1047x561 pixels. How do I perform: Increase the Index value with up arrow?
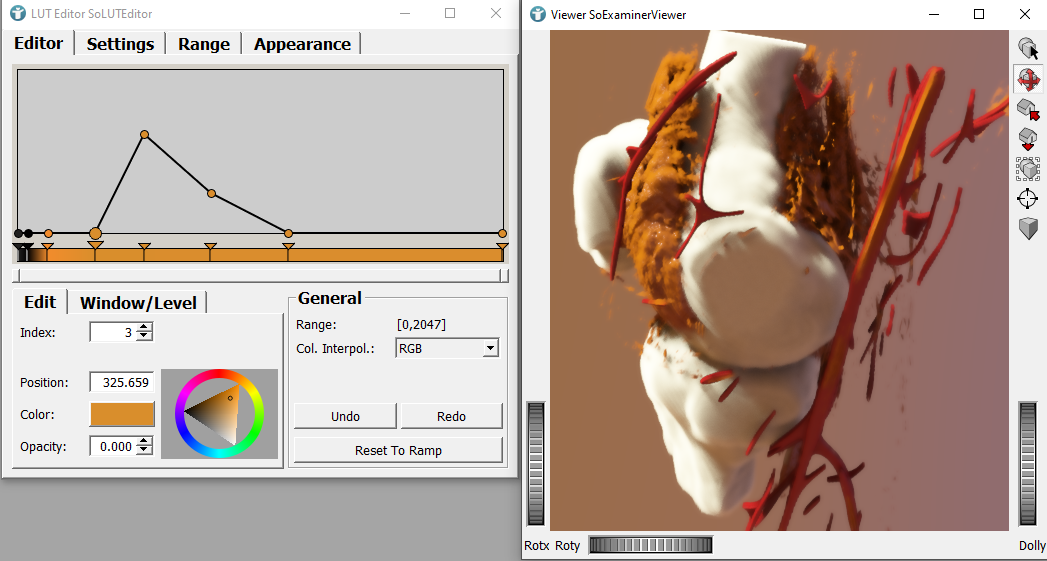pos(144,327)
